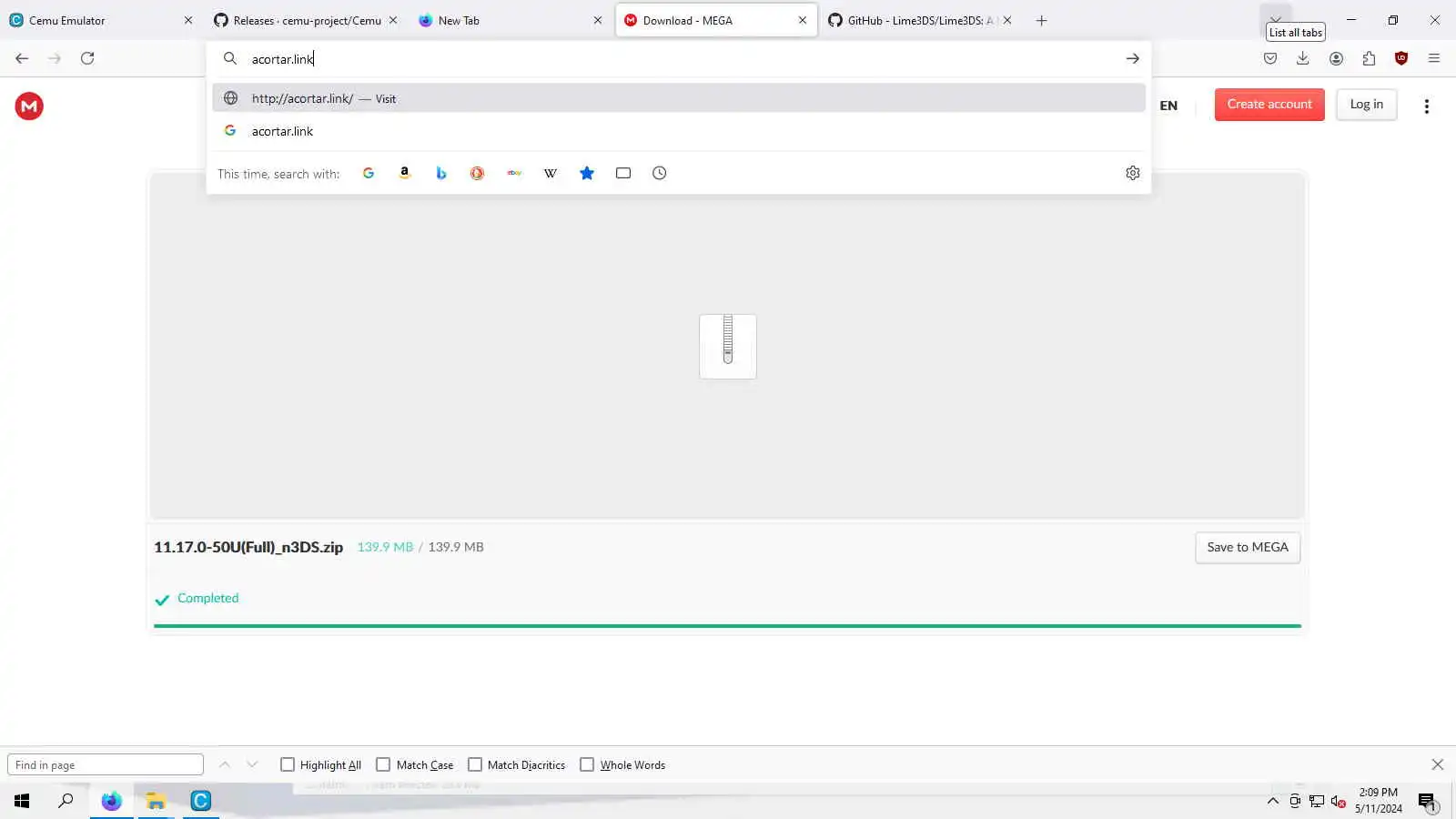
Task: Search this time with Google
Action: click(x=369, y=173)
